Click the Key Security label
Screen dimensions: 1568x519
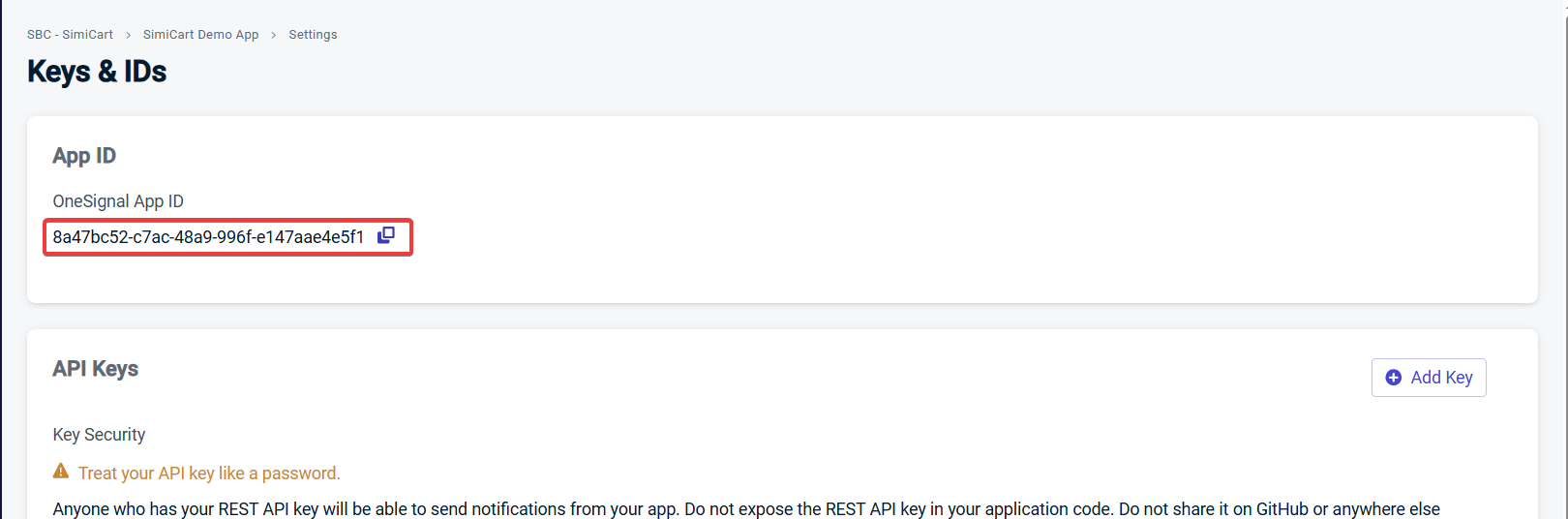(99, 435)
